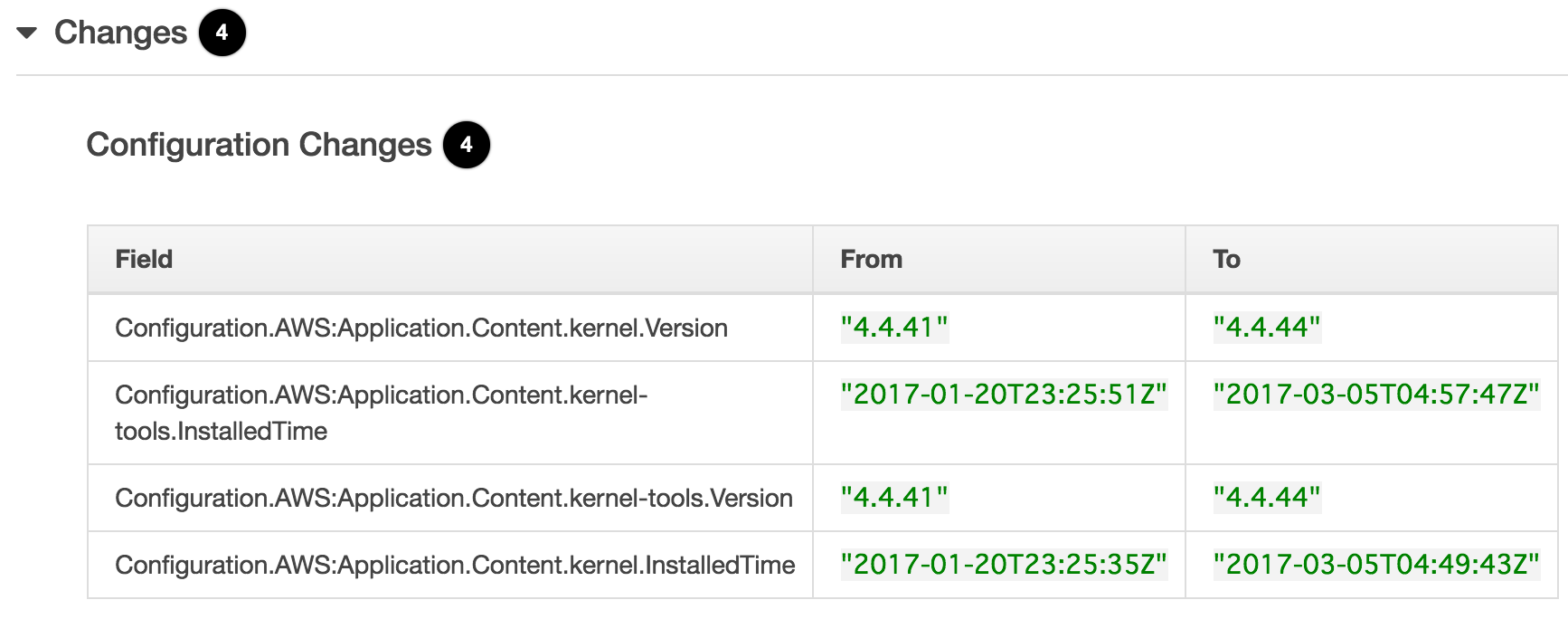
Task: Click kernel-tools.Version To value "4.4.44"
Action: pos(1267,498)
